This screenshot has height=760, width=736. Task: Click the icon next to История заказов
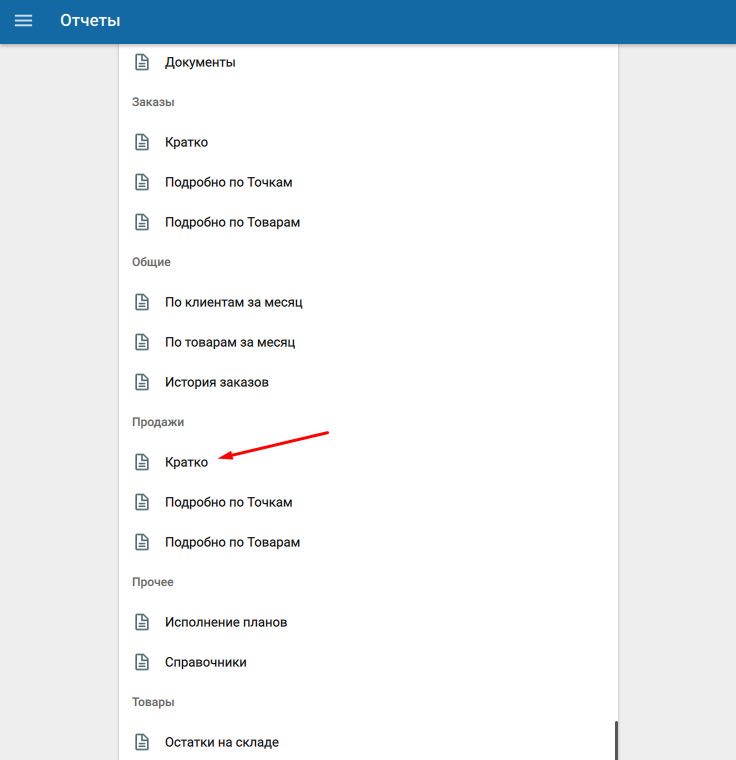point(142,382)
